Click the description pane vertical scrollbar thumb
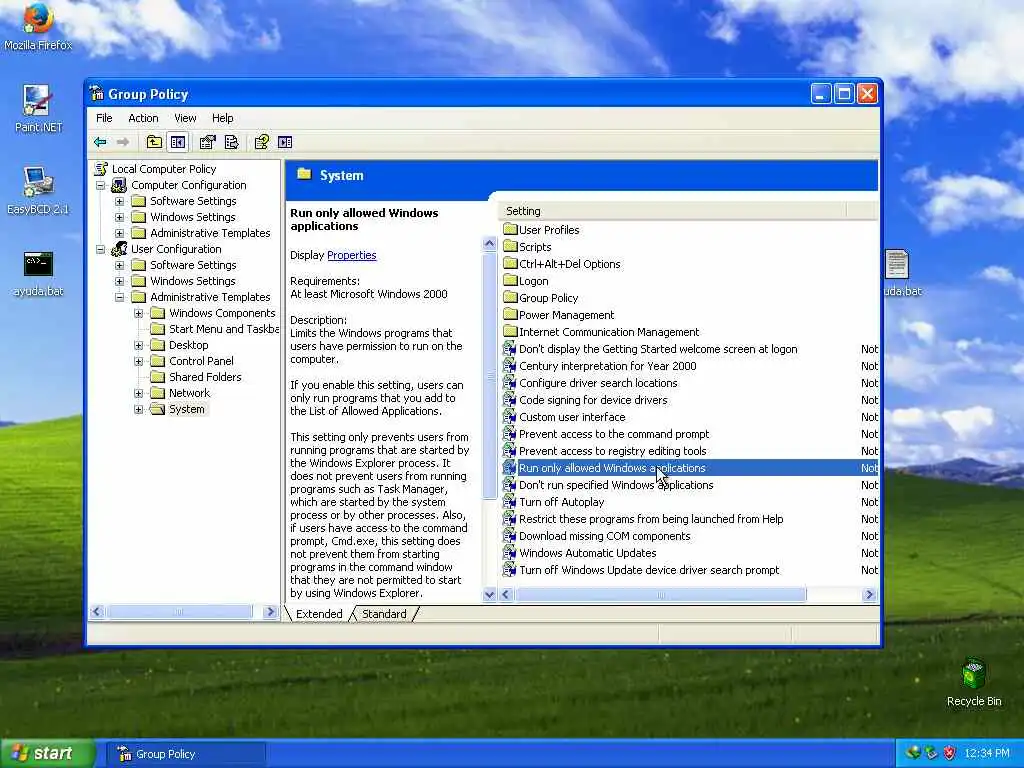The image size is (1024, 768). [489, 376]
